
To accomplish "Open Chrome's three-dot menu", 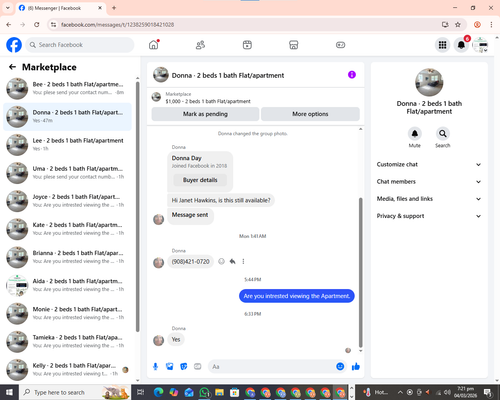I will coord(491,25).
